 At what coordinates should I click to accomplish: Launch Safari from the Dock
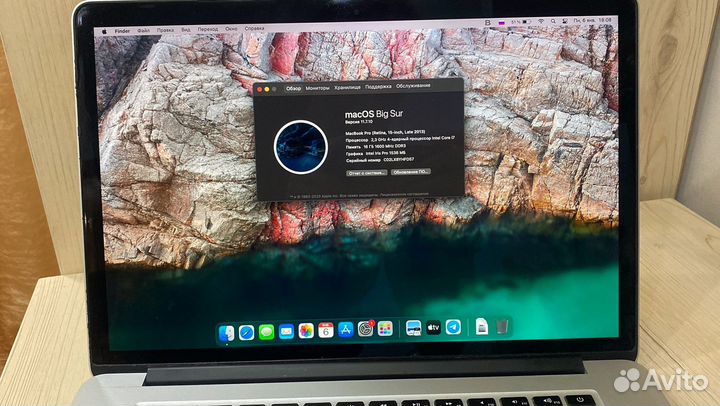coord(246,332)
